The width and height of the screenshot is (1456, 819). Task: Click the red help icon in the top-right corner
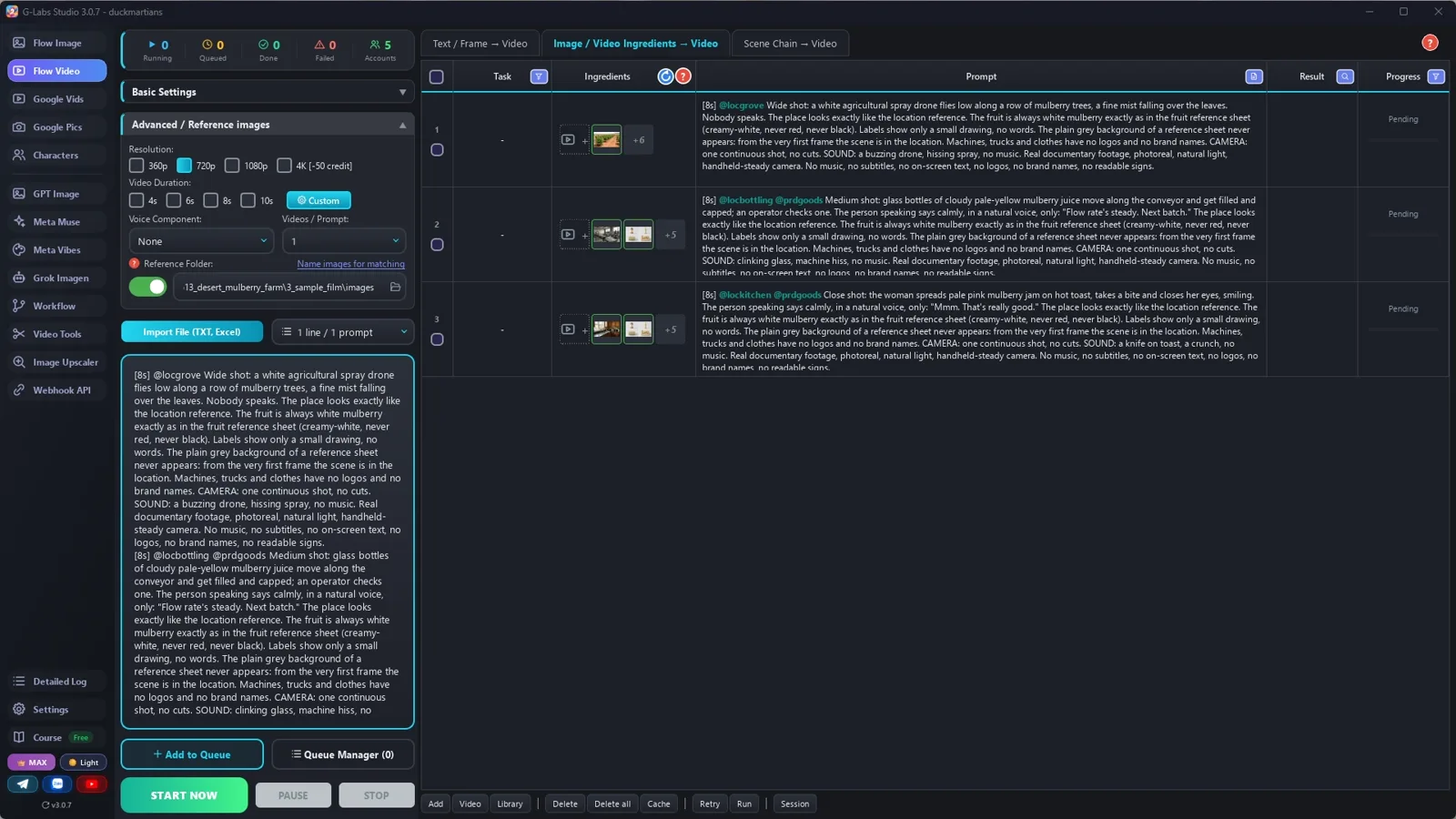(1430, 43)
